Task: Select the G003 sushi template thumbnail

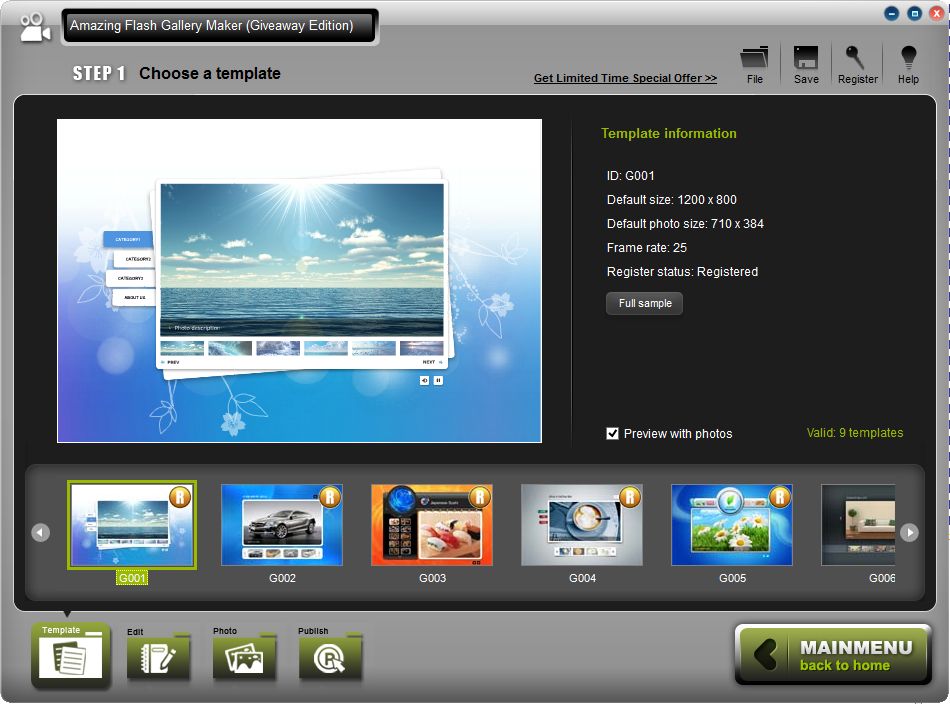Action: [431, 524]
